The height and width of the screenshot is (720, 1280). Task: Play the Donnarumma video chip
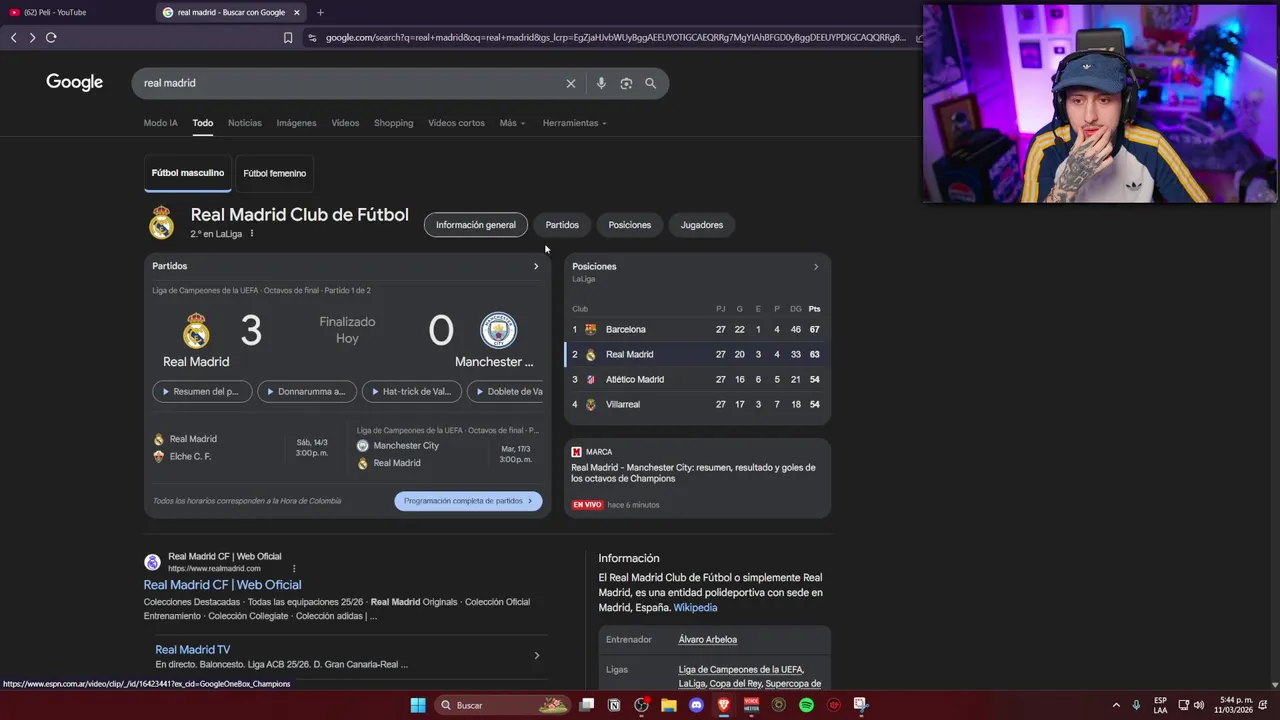tap(307, 392)
